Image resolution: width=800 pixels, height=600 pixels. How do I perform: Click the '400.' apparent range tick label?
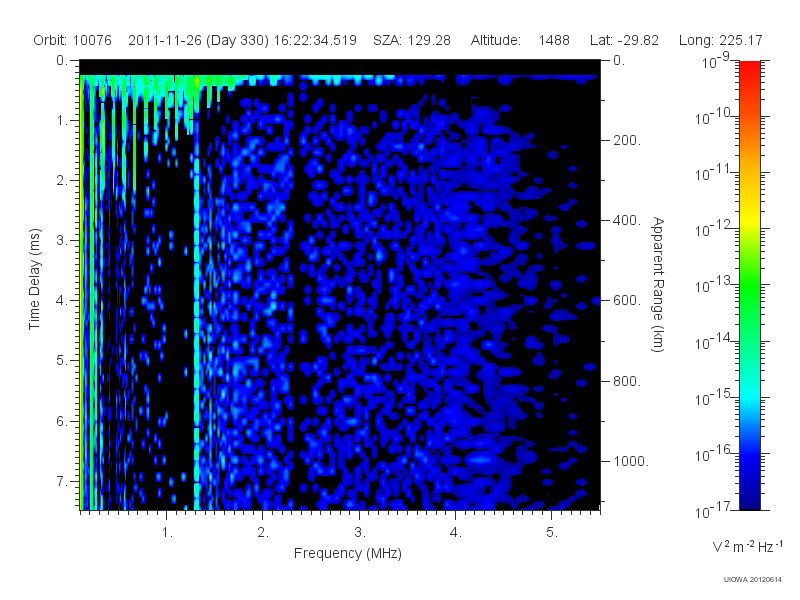[x=627, y=220]
